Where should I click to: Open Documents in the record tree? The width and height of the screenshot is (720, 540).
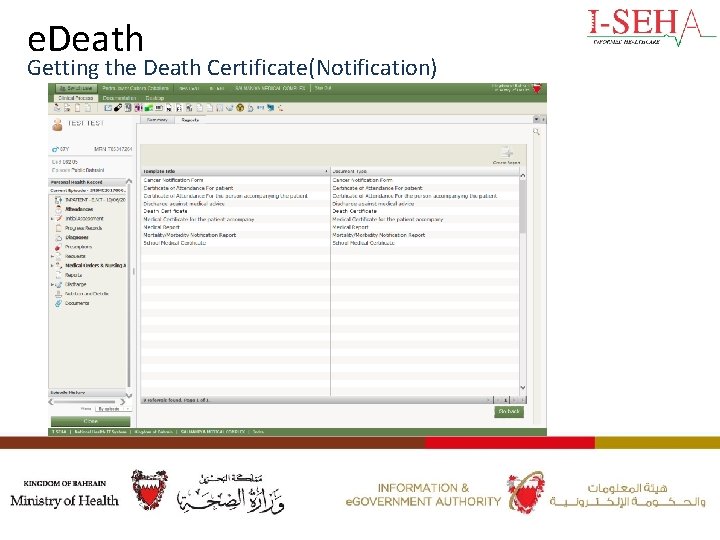click(x=77, y=303)
